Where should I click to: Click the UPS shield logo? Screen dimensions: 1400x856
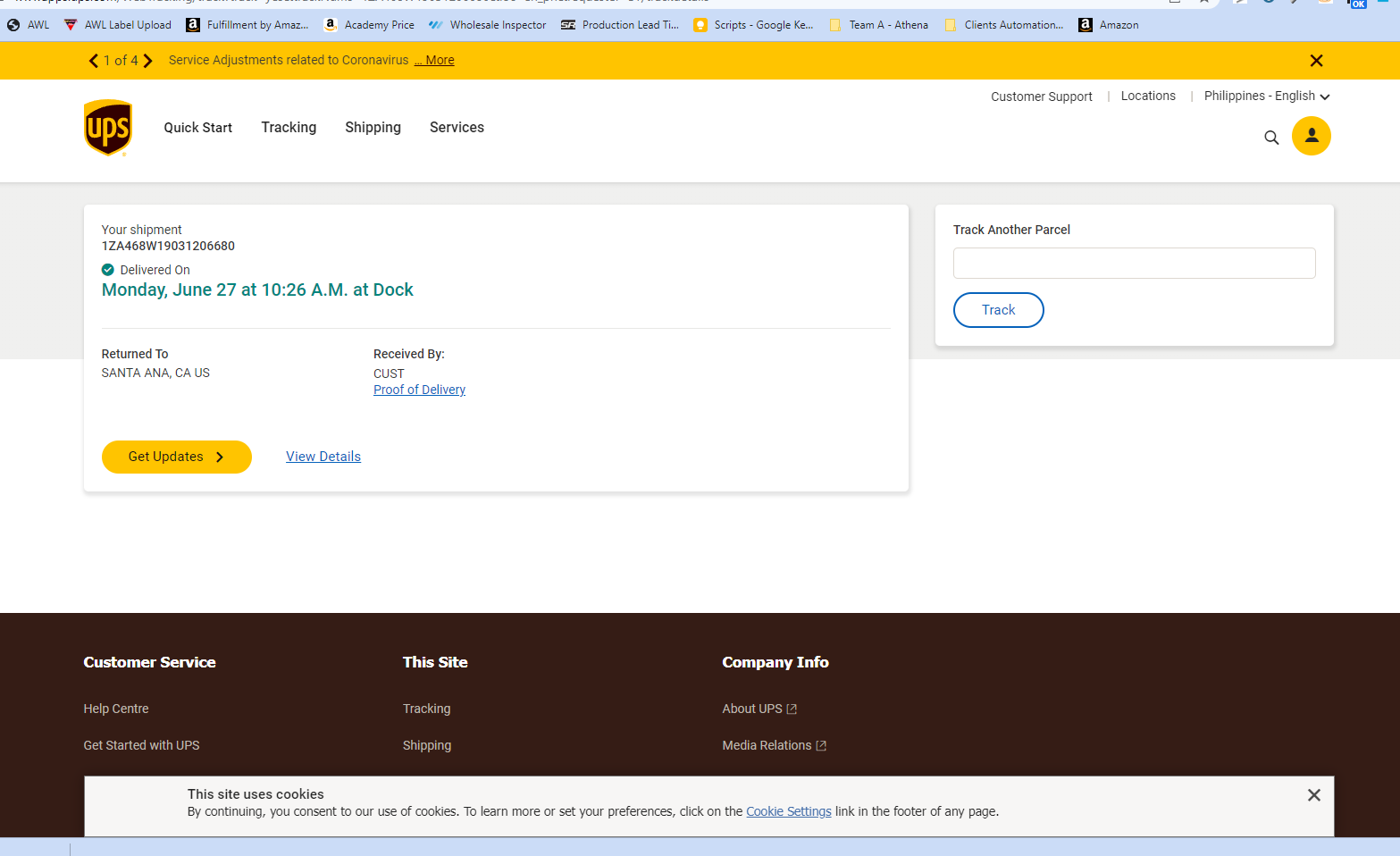point(108,128)
